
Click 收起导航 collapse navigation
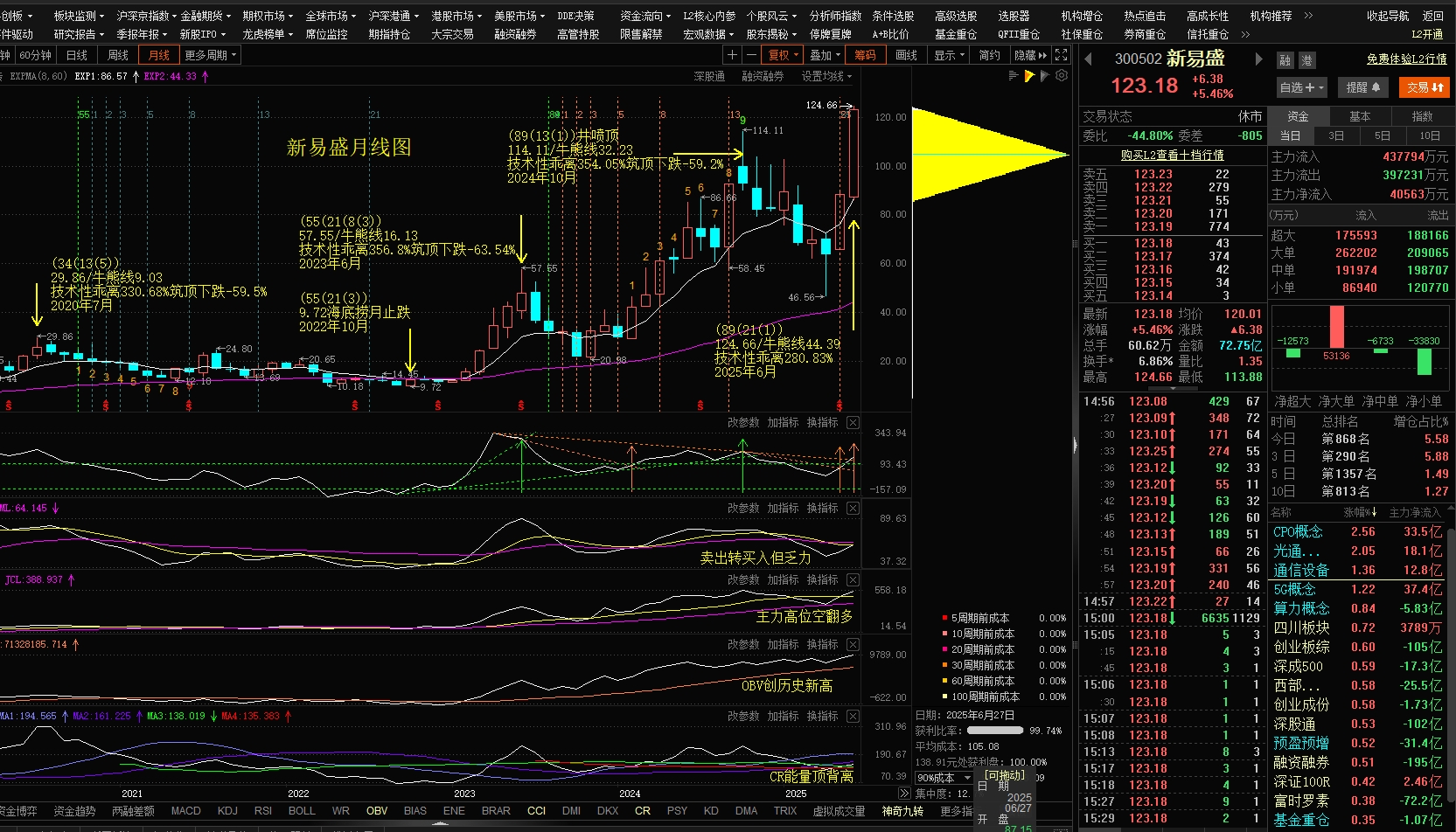(1387, 16)
